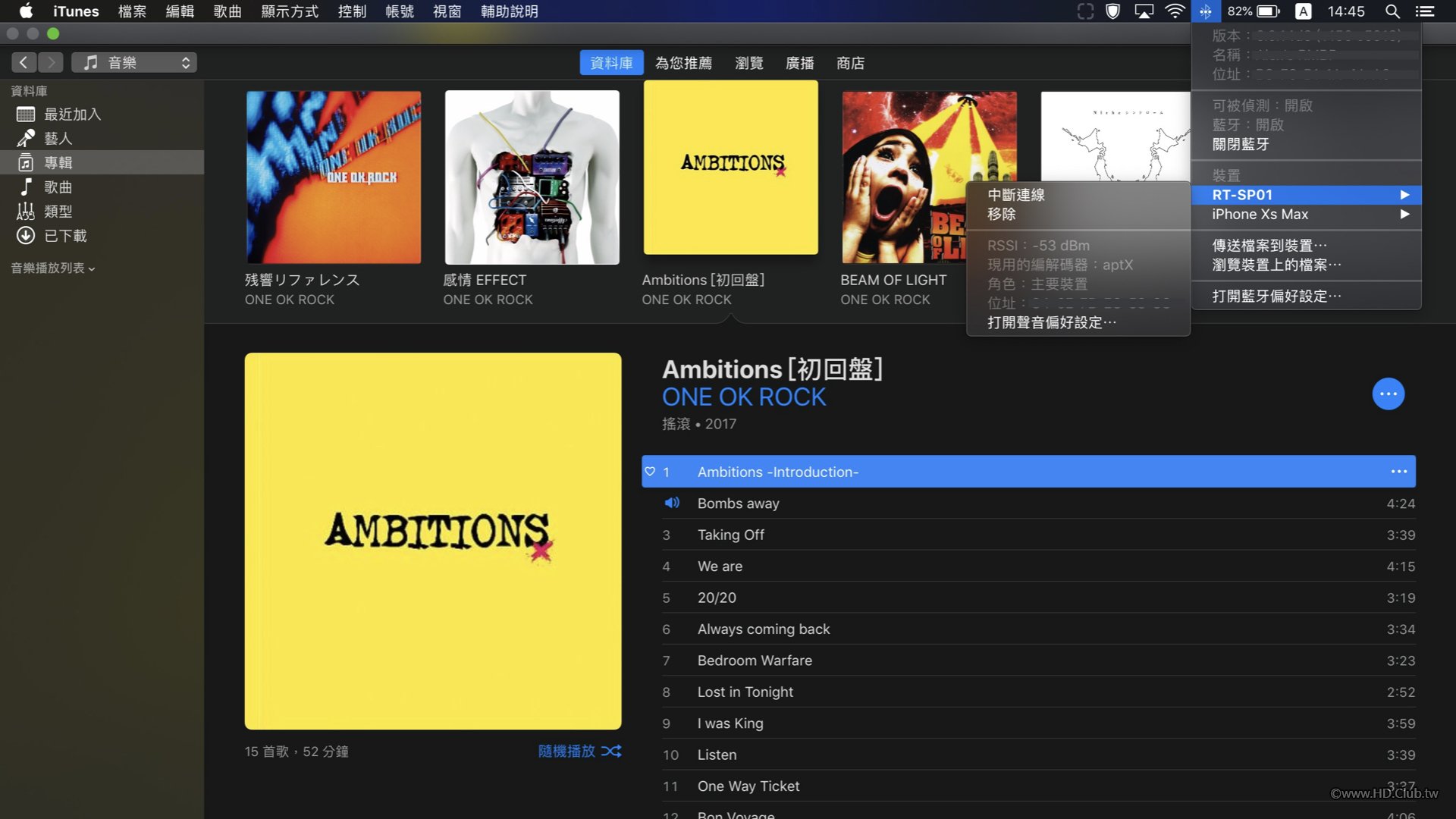This screenshot has width=1456, height=819.
Task: Choose 移除 in the device submenu
Action: tap(1078, 215)
